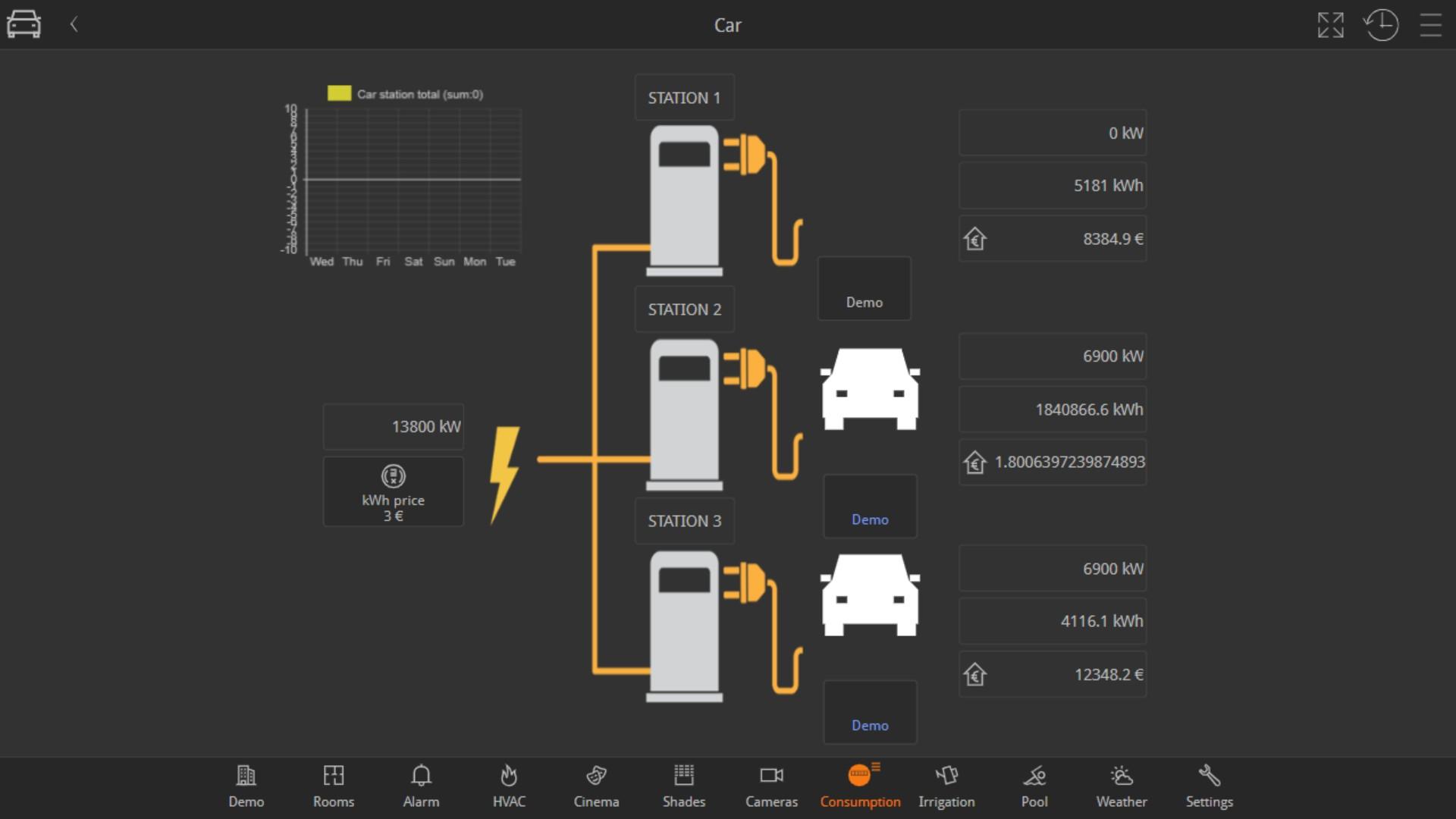Open the HVAC flame icon section

(x=509, y=785)
